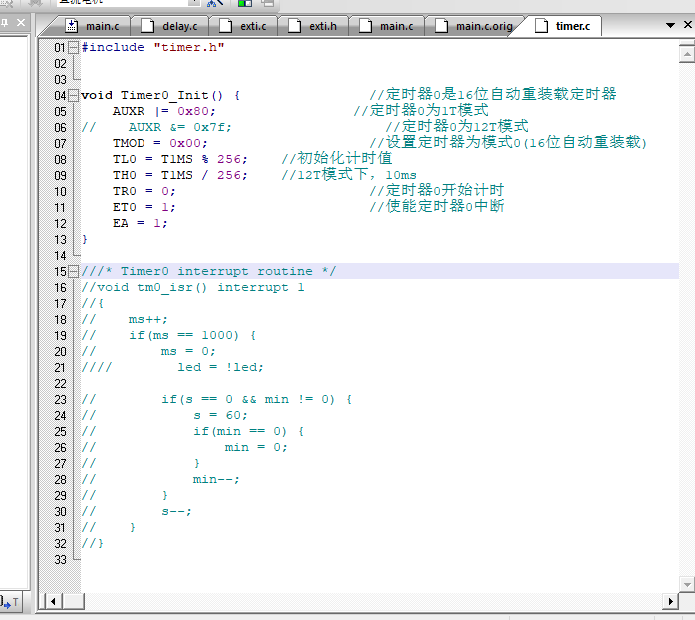Click the 使能定时器0中断 comment
The width and height of the screenshot is (695, 620).
pyautogui.click(x=437, y=206)
